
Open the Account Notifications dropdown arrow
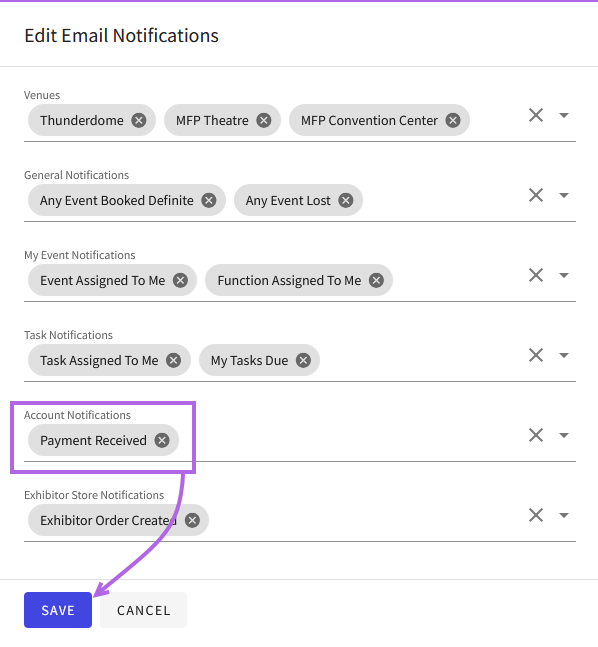pos(564,435)
